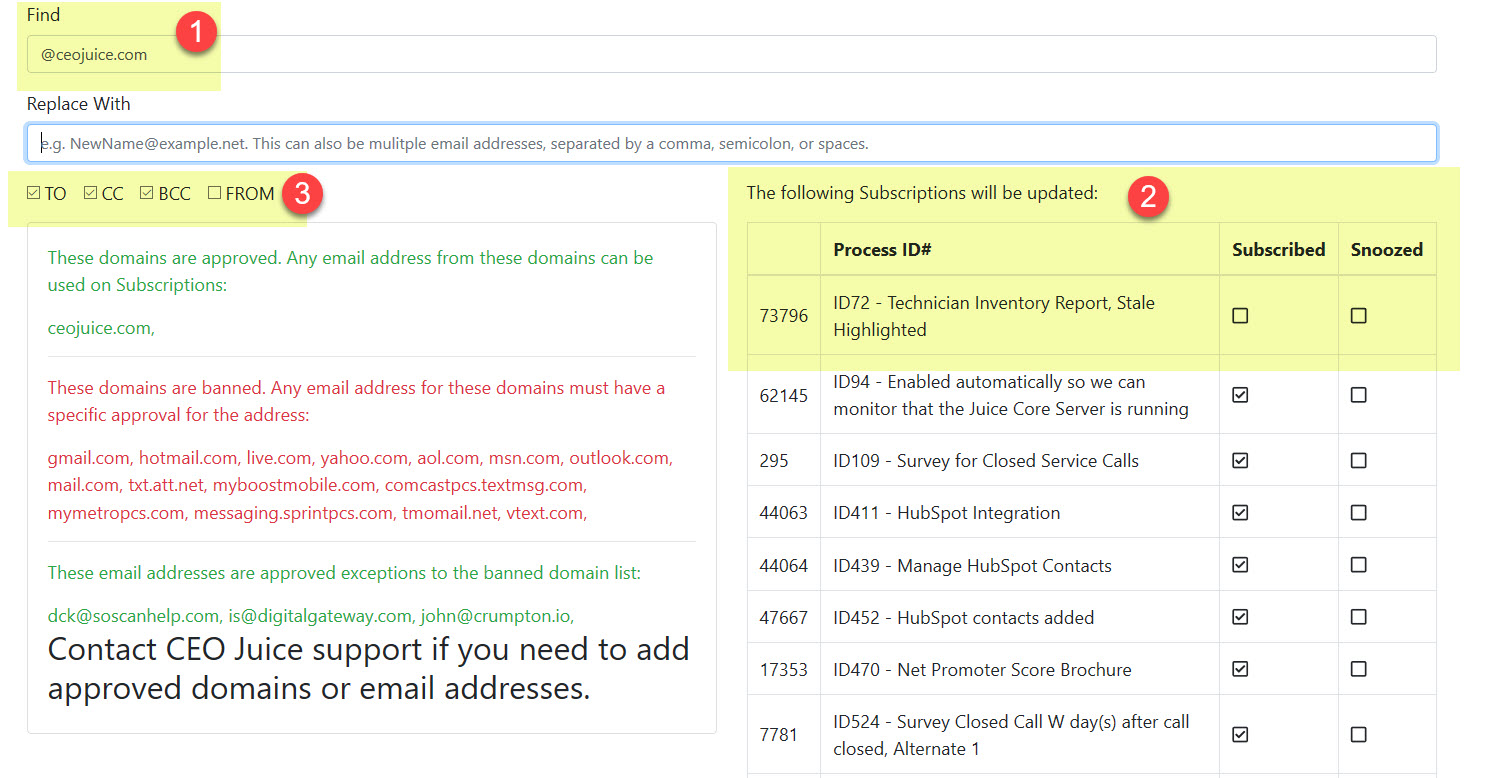
Task: Click banned domain comcastpcs.textmsg.com
Action: click(x=483, y=486)
